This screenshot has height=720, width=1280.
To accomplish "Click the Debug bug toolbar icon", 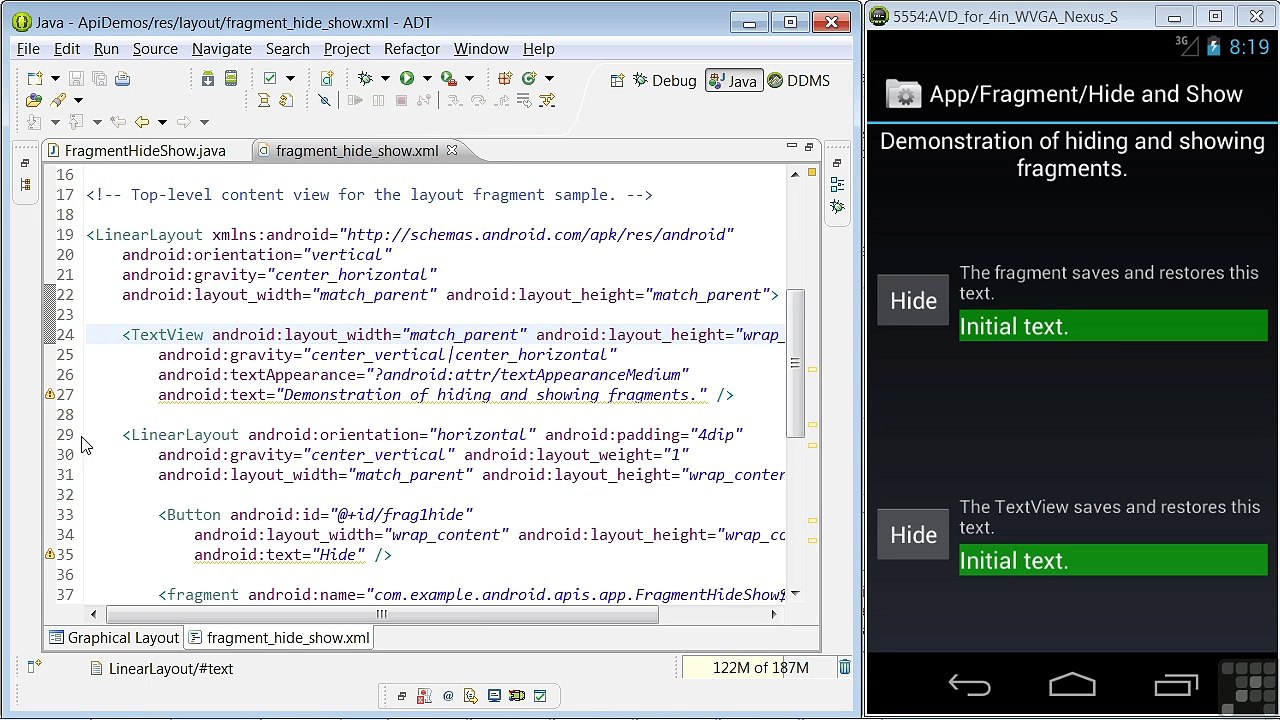I will (365, 79).
